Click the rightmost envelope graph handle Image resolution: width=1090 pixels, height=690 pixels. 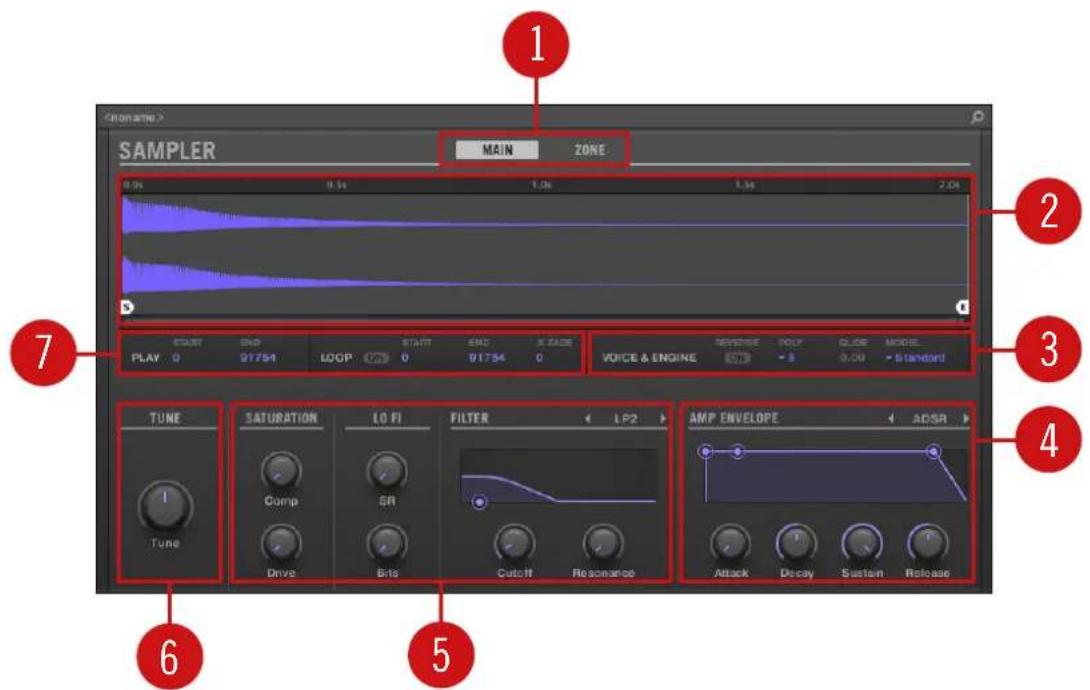tap(934, 452)
